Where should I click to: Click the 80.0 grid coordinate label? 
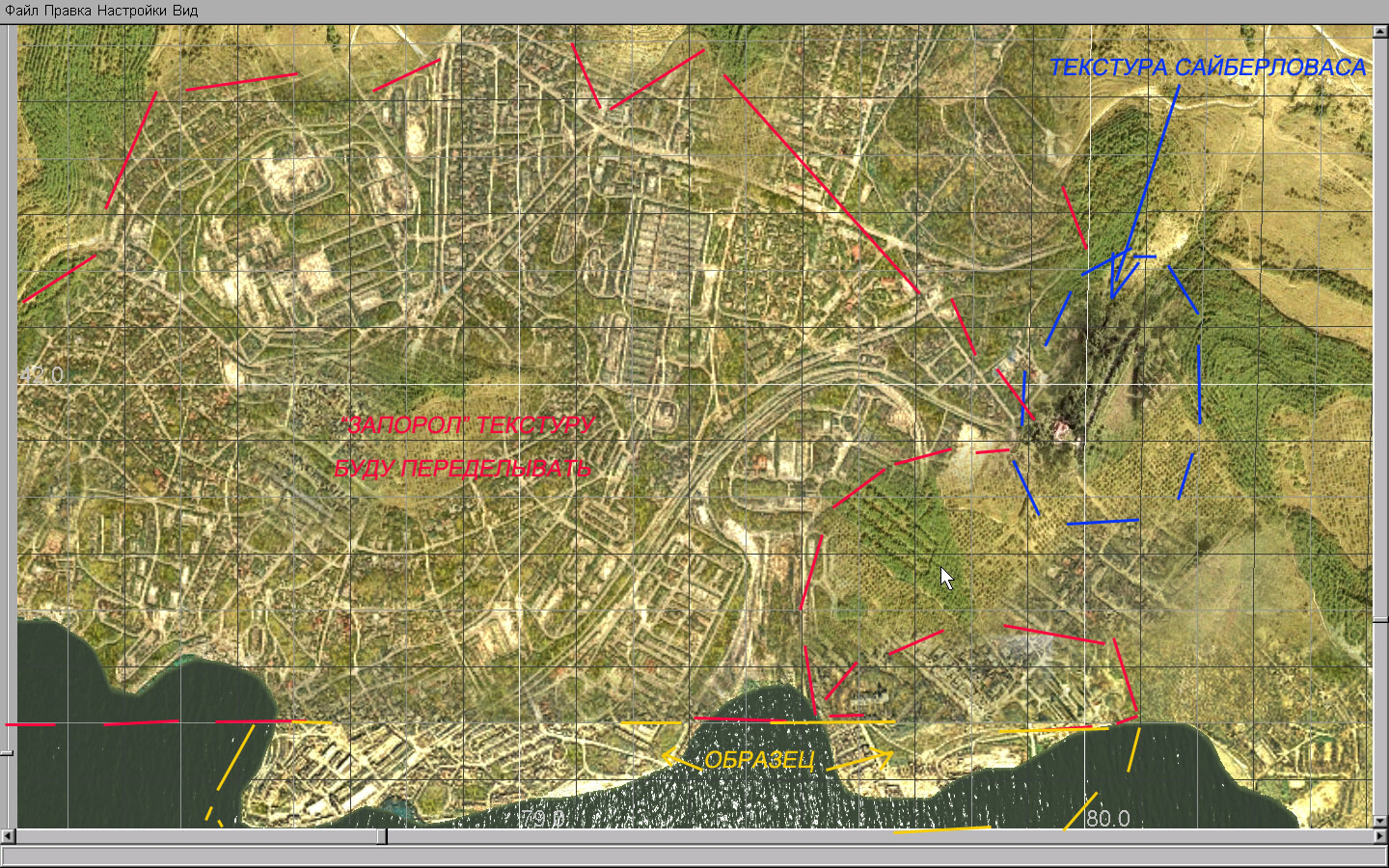(x=1108, y=819)
